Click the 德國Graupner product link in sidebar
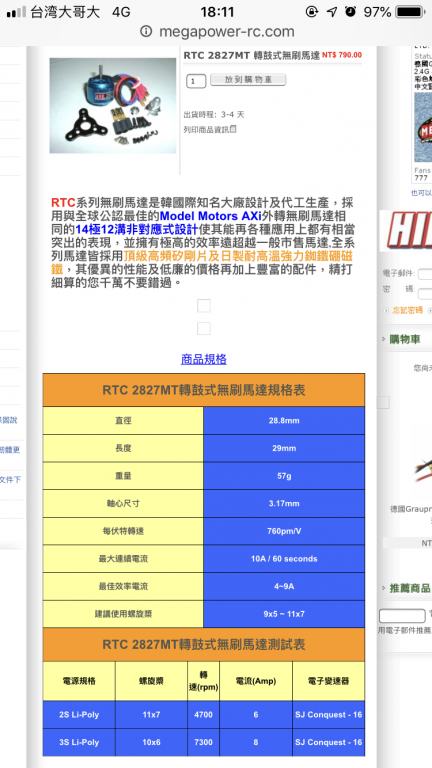 coord(411,509)
